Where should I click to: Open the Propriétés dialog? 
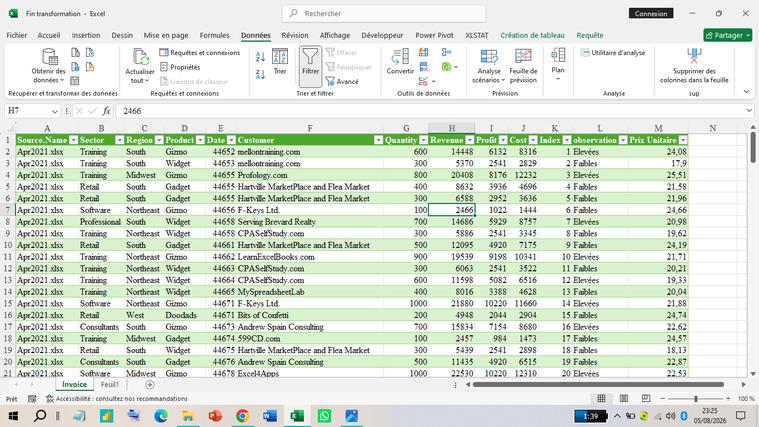(x=180, y=67)
